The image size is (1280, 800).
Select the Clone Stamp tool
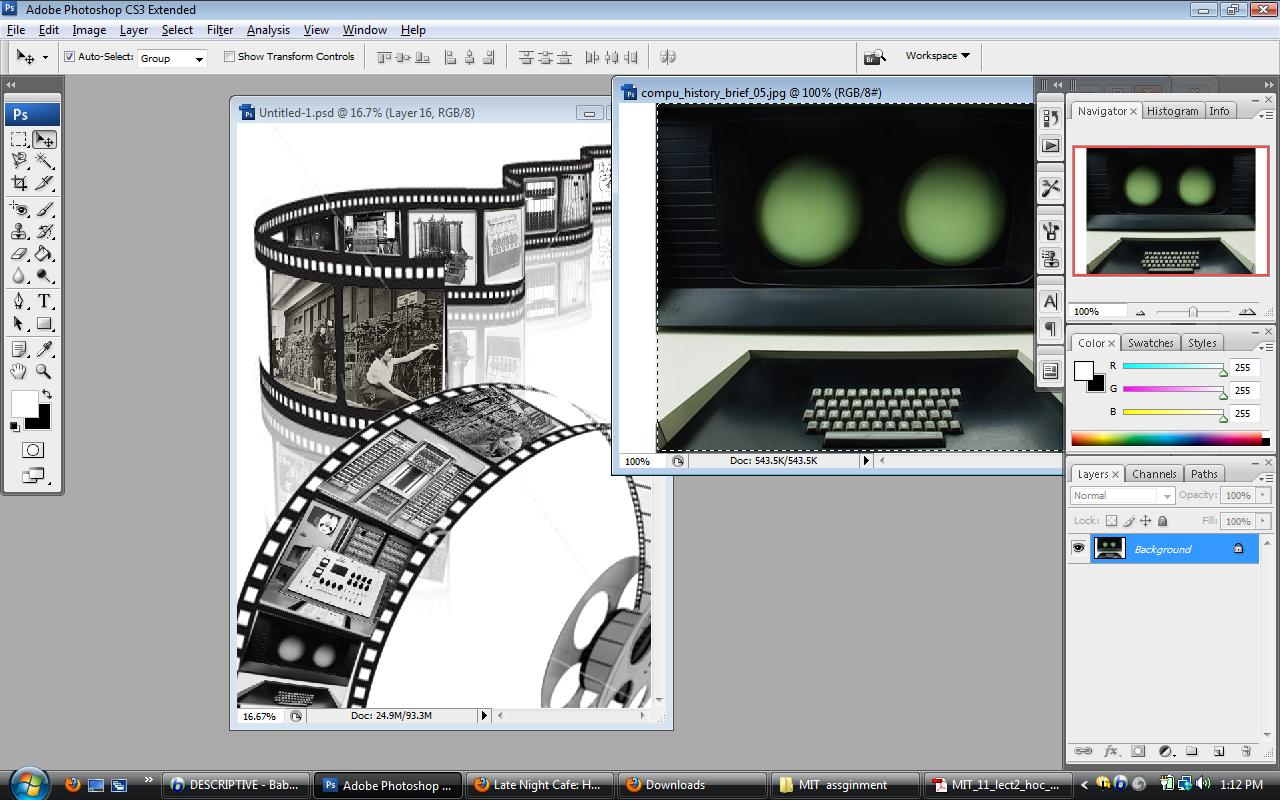point(19,231)
